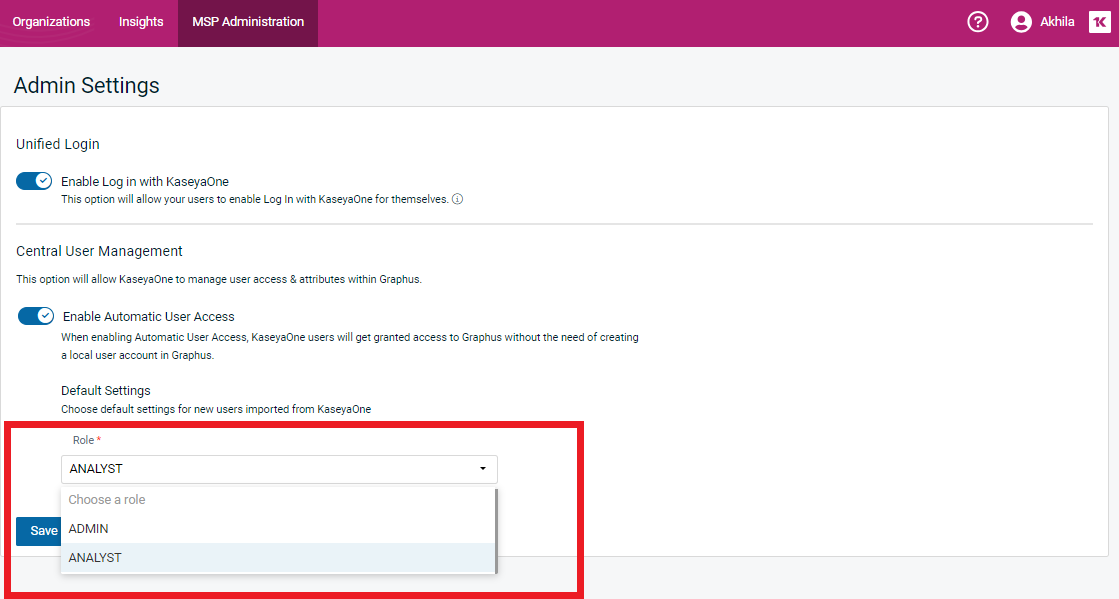Click the Role dropdown caret arrow
The image size is (1119, 599).
click(483, 469)
